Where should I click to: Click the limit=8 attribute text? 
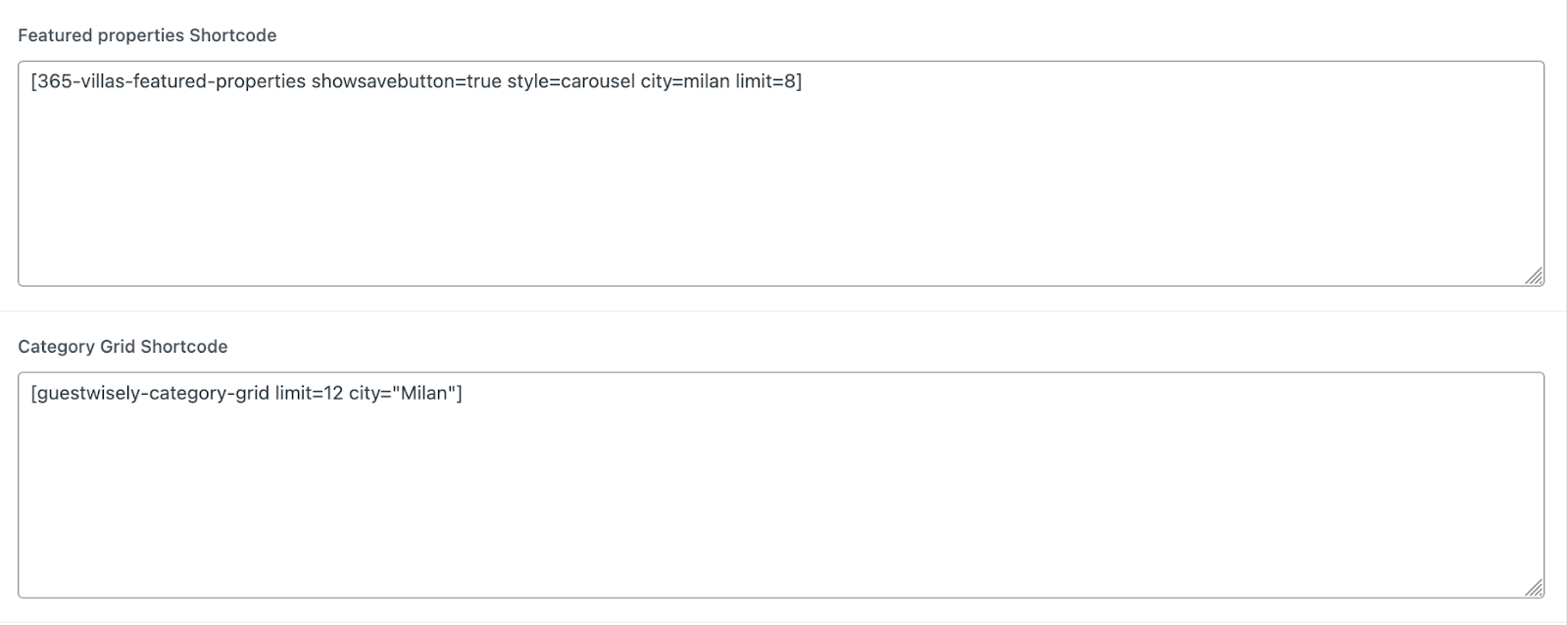pos(764,81)
